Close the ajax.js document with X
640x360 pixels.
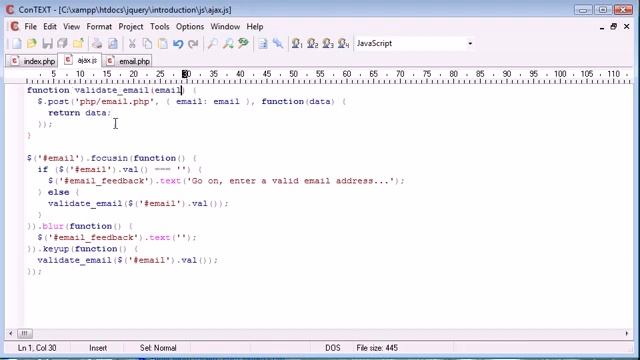pyautogui.click(x=627, y=27)
